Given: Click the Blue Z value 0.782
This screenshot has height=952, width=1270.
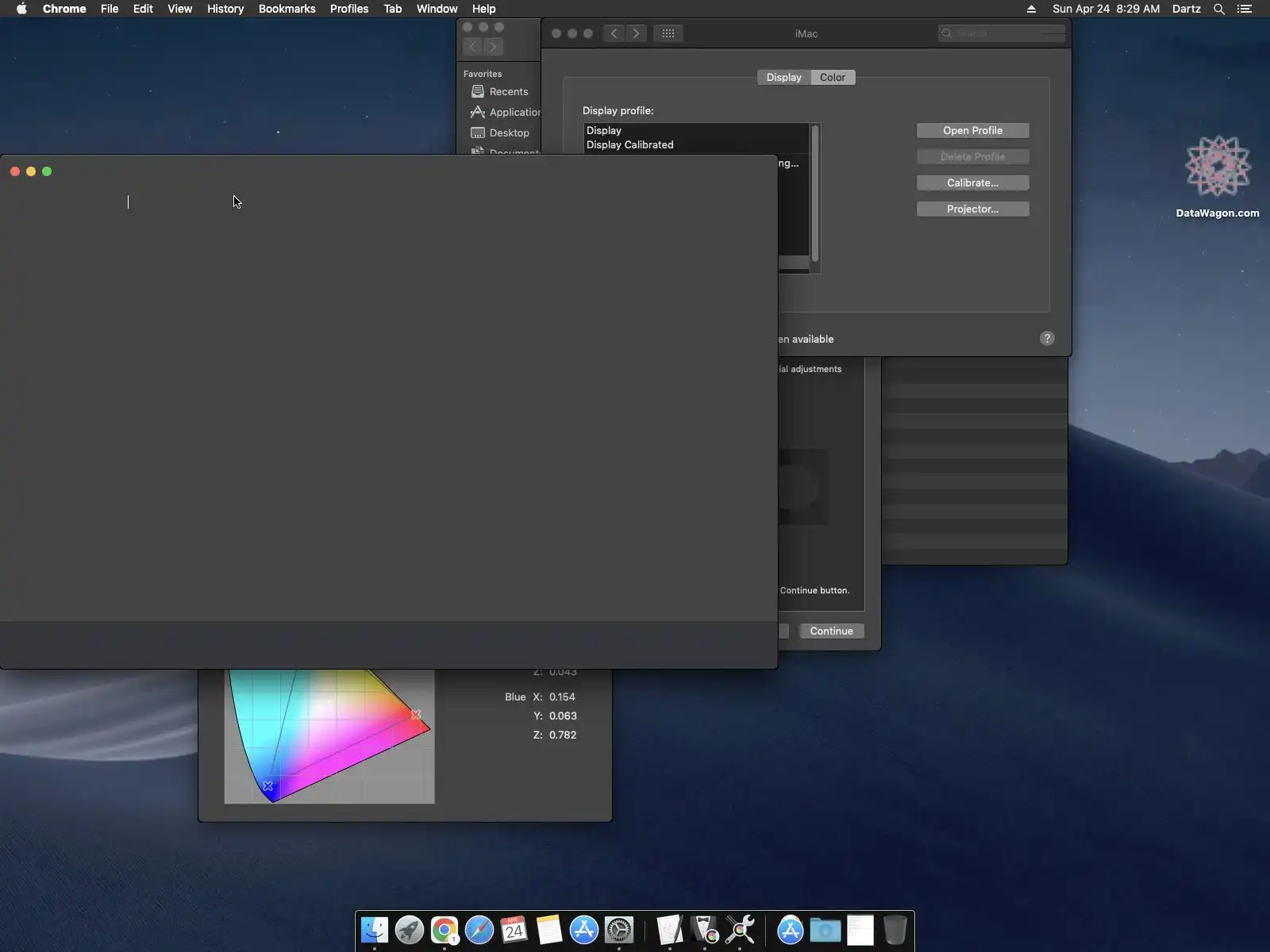Looking at the screenshot, I should (562, 735).
